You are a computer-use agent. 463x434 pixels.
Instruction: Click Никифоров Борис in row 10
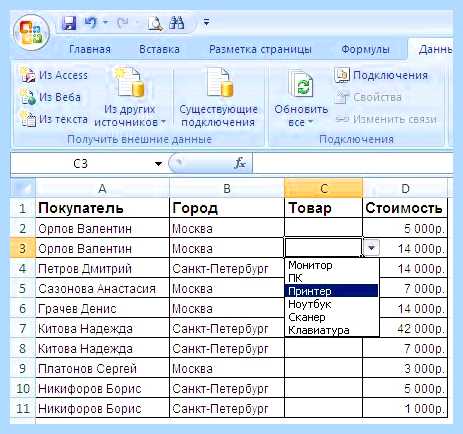pos(102,388)
